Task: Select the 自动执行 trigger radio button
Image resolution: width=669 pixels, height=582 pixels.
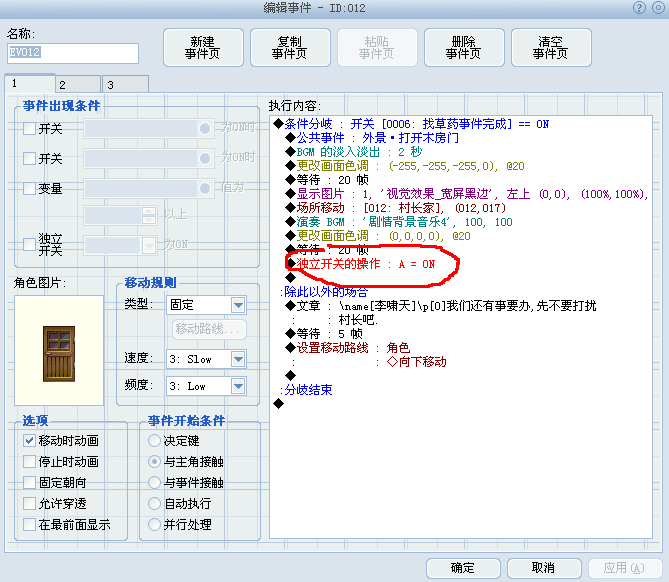Action: coord(154,503)
